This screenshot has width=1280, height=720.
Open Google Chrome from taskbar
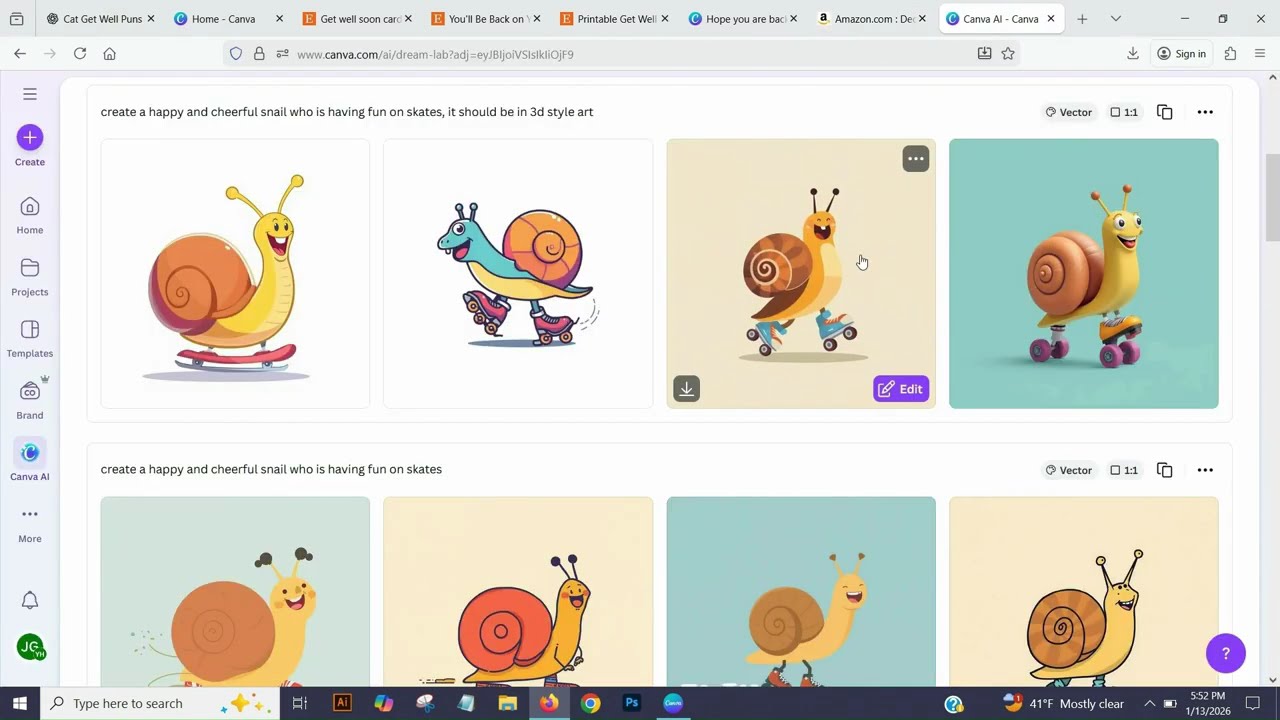pos(590,703)
